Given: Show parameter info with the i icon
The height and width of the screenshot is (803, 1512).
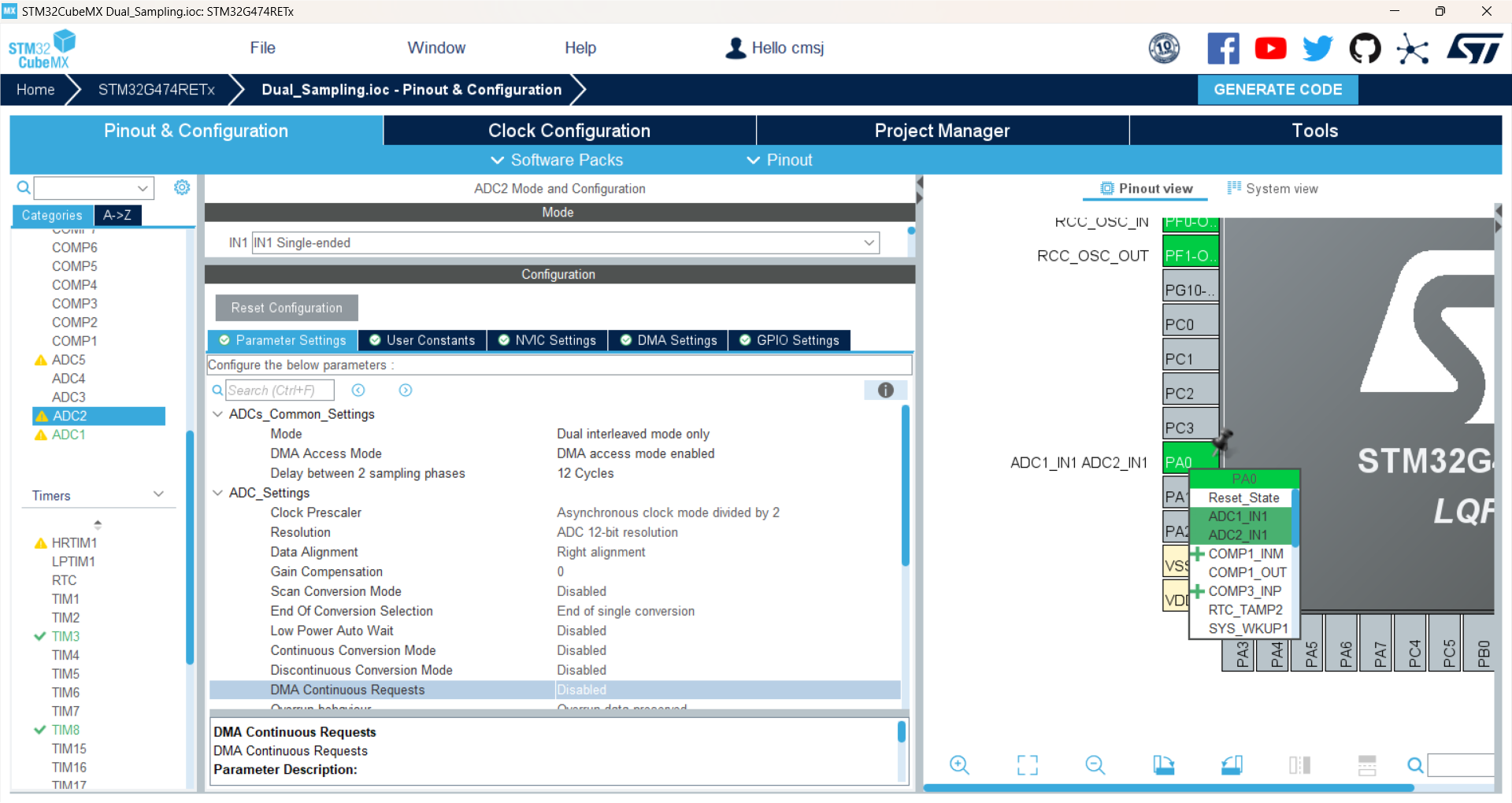Looking at the screenshot, I should point(886,390).
